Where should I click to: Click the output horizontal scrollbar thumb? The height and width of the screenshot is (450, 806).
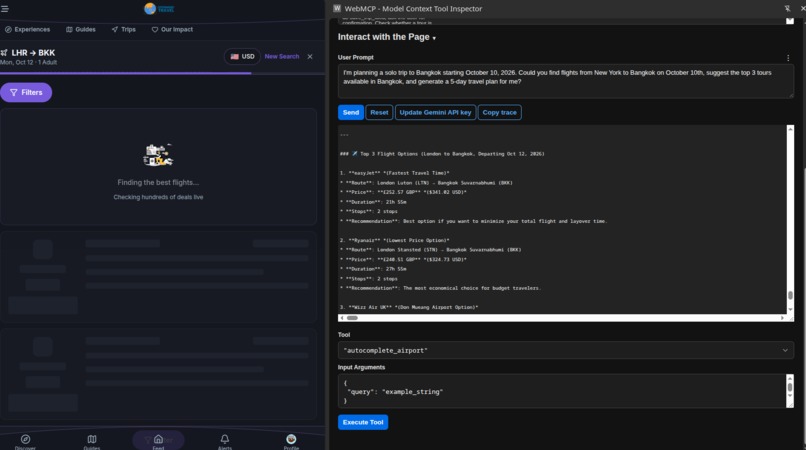coord(352,318)
